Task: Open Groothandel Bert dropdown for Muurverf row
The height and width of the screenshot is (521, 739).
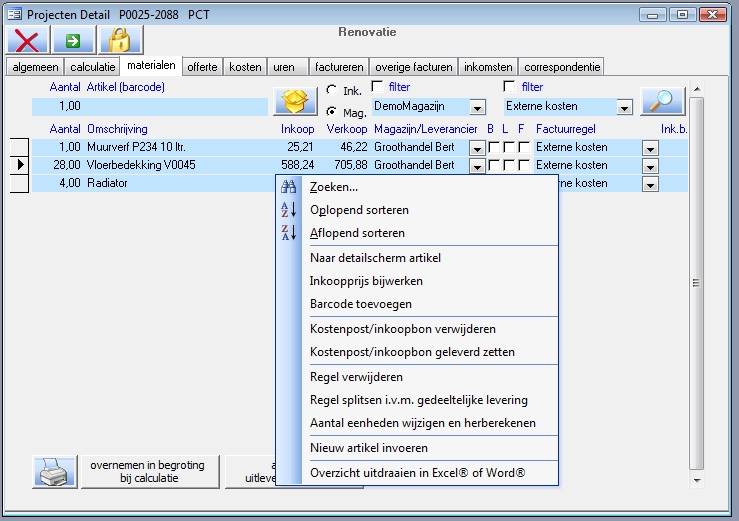Action: (x=477, y=148)
